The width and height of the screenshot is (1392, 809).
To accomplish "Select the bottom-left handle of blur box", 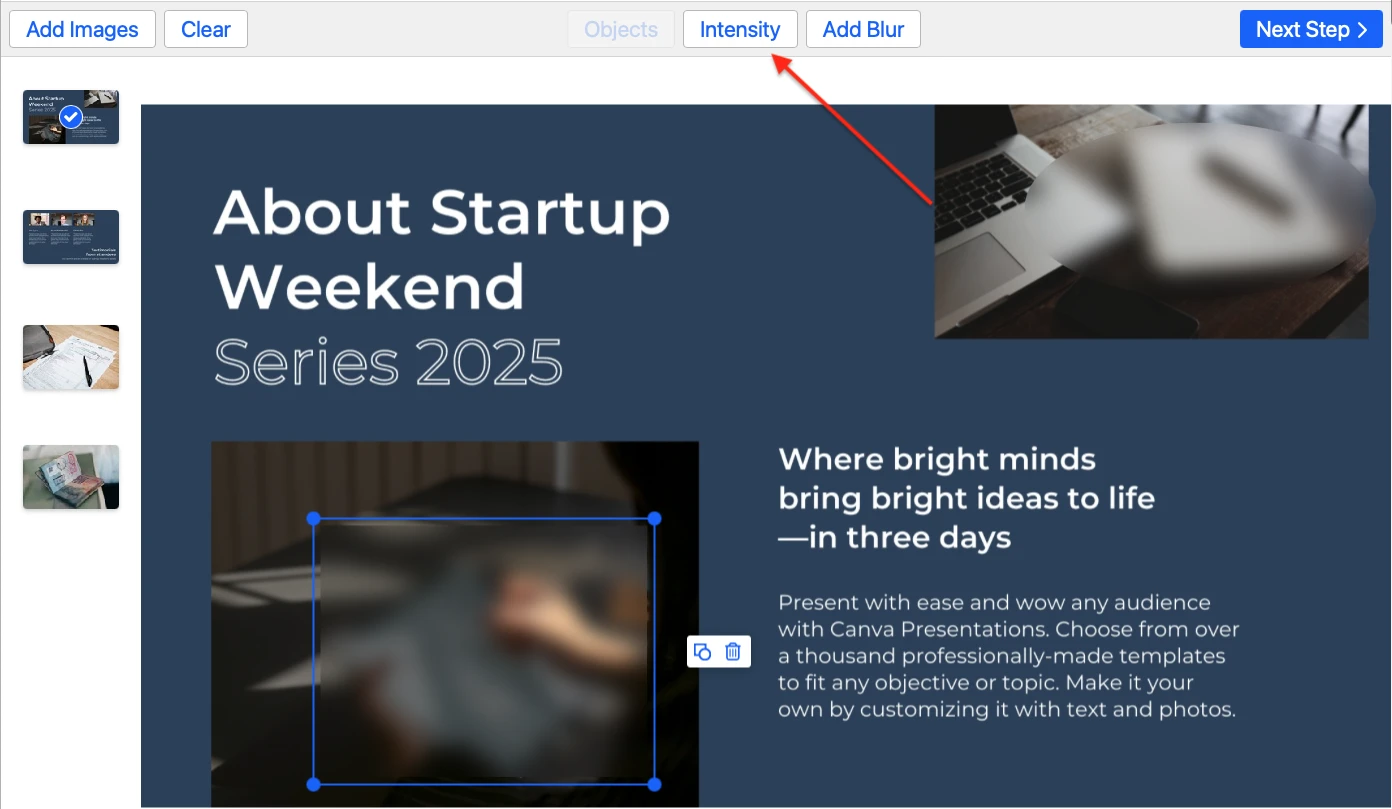I will tap(313, 784).
